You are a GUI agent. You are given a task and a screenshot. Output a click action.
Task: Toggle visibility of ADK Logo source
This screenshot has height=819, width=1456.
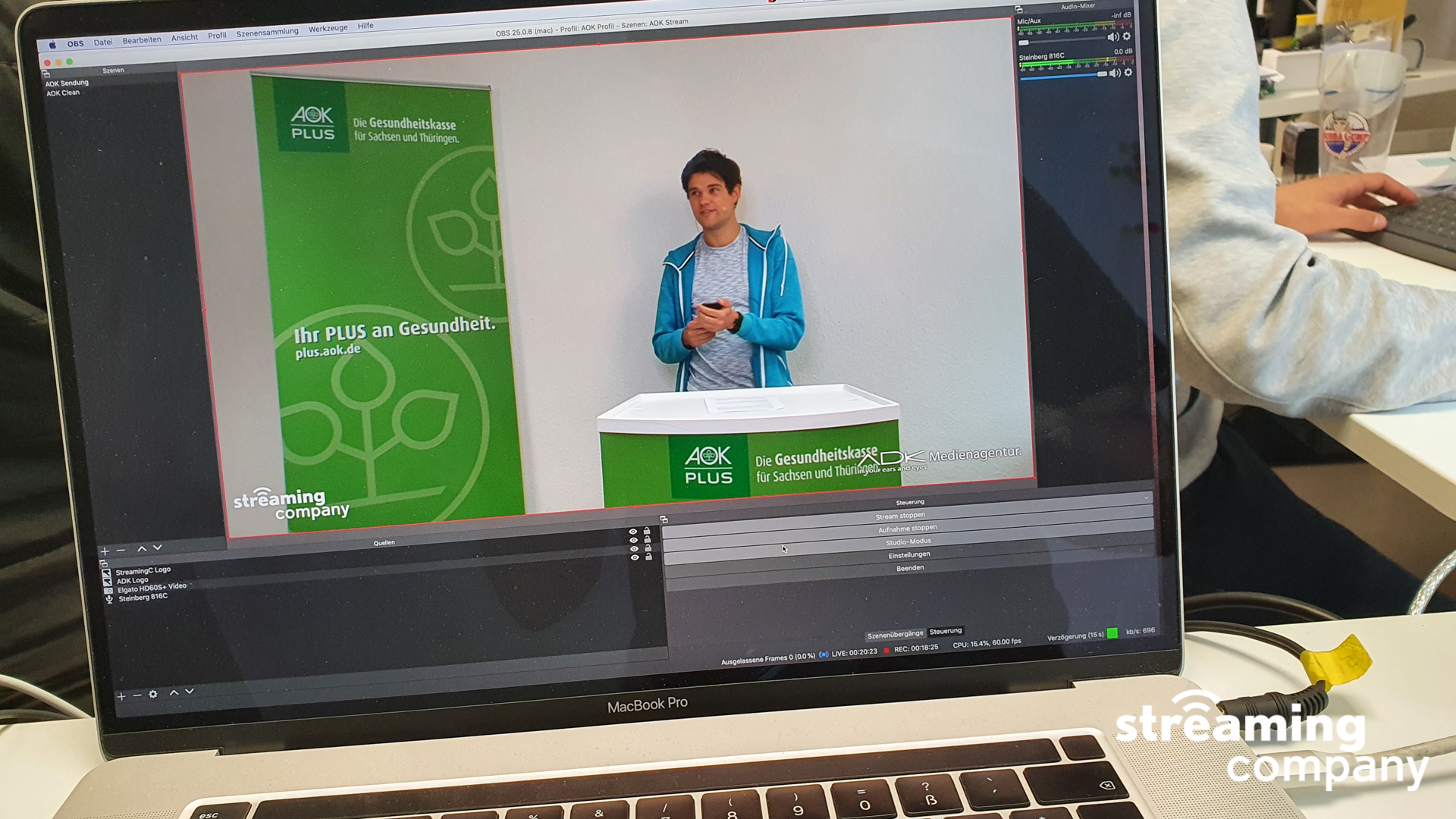coord(634,540)
